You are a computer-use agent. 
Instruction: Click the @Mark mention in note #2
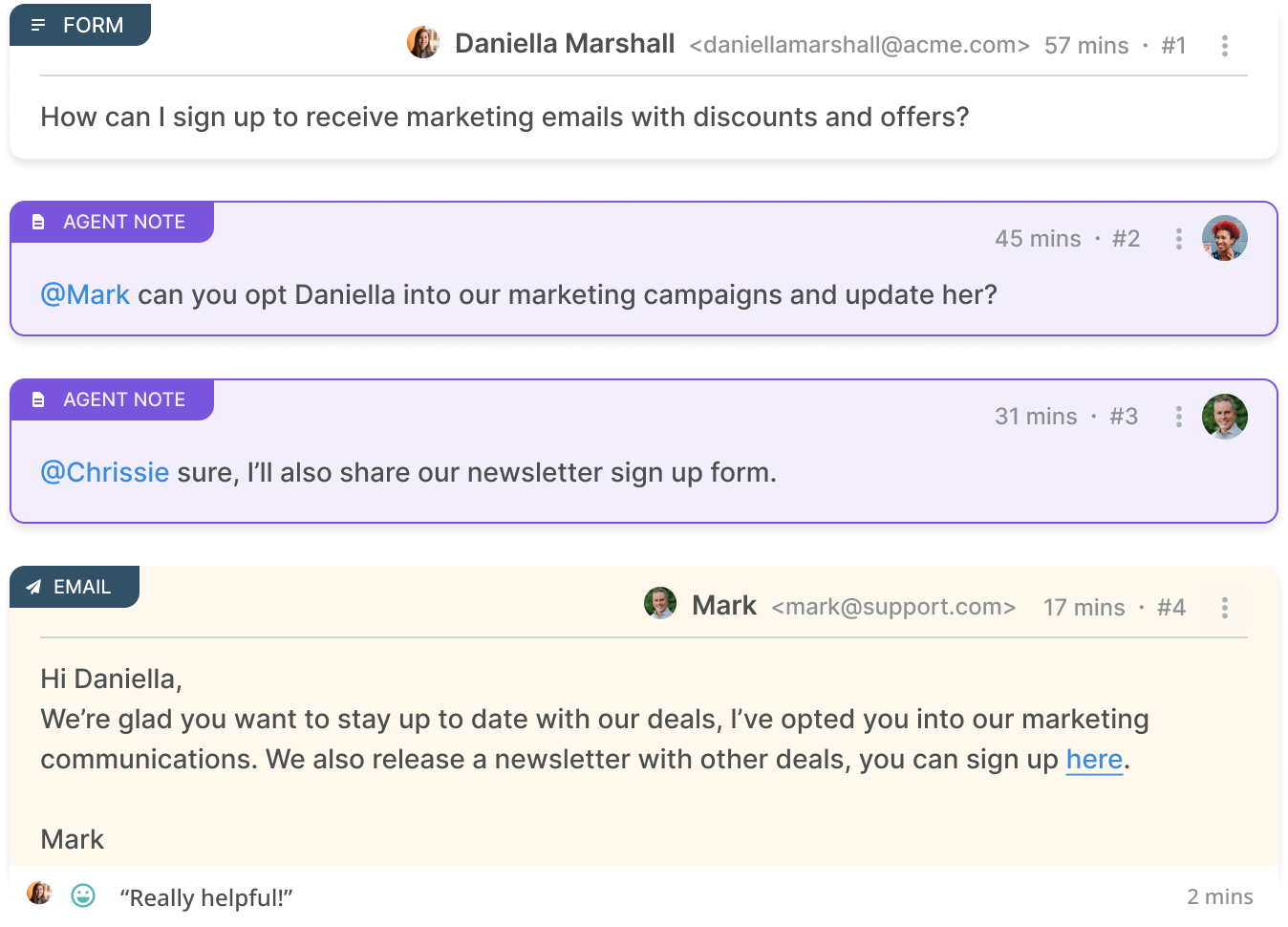click(x=85, y=294)
